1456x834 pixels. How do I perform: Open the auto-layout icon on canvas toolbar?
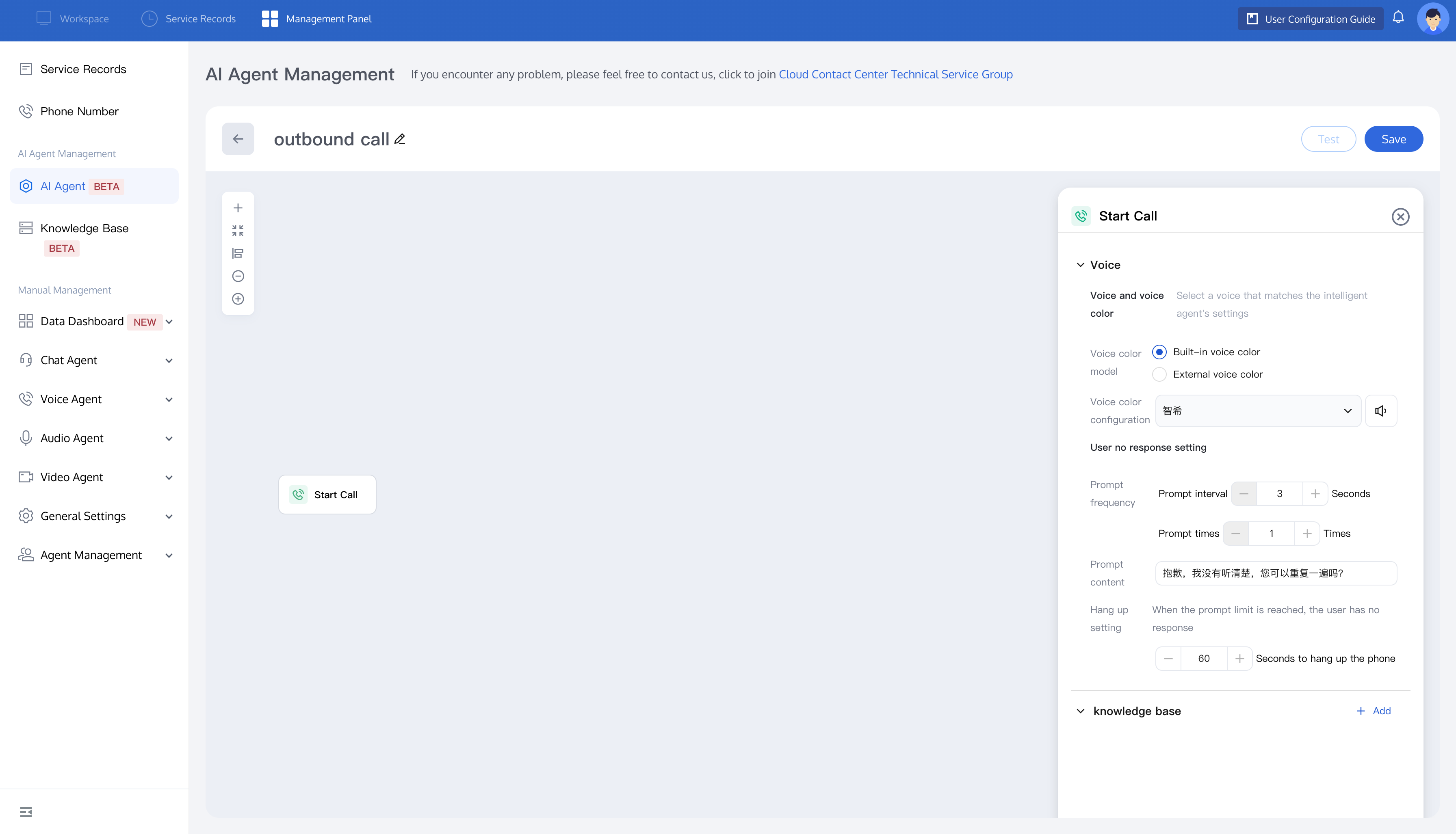238,253
